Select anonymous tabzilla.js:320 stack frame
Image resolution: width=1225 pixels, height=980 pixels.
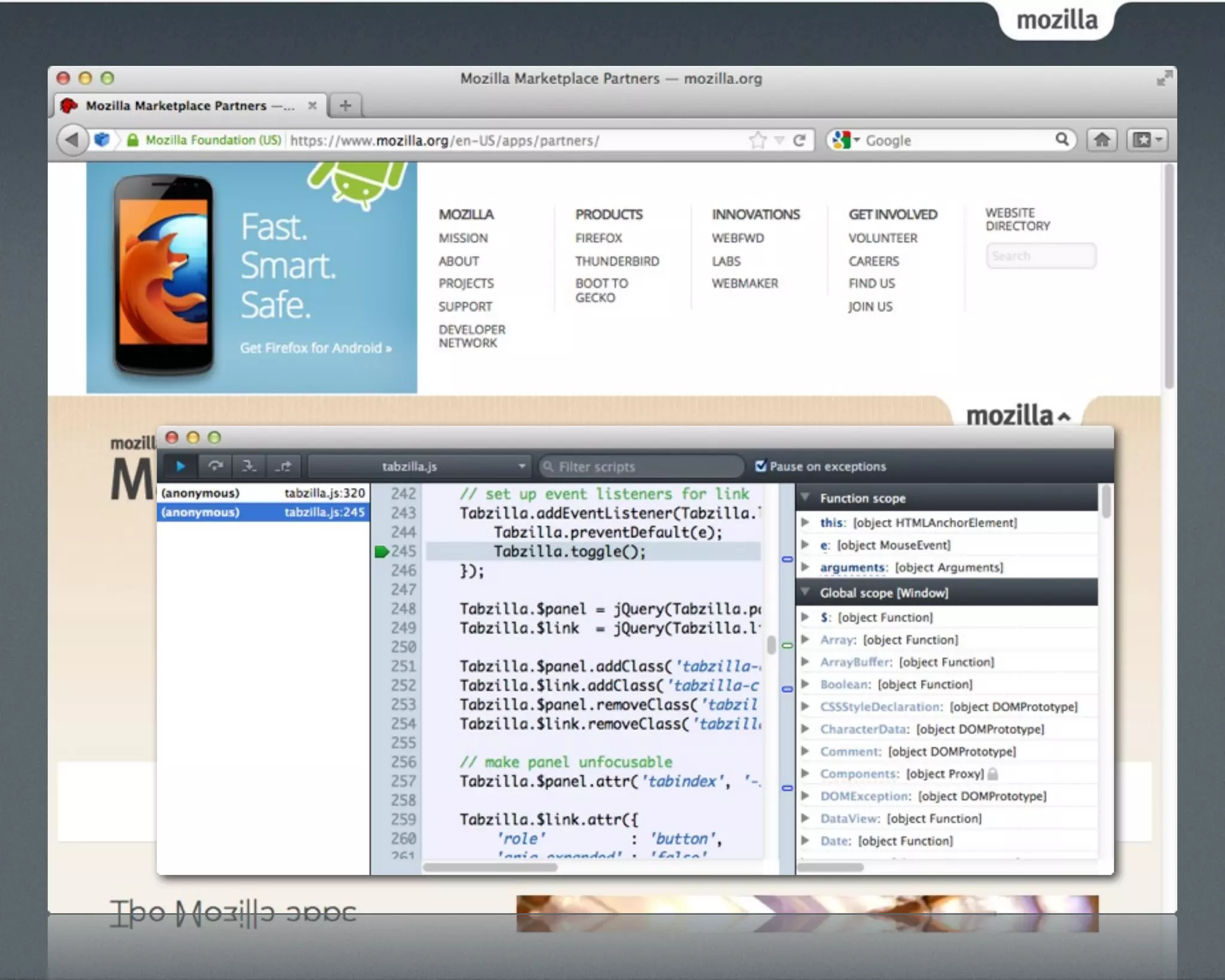point(263,493)
